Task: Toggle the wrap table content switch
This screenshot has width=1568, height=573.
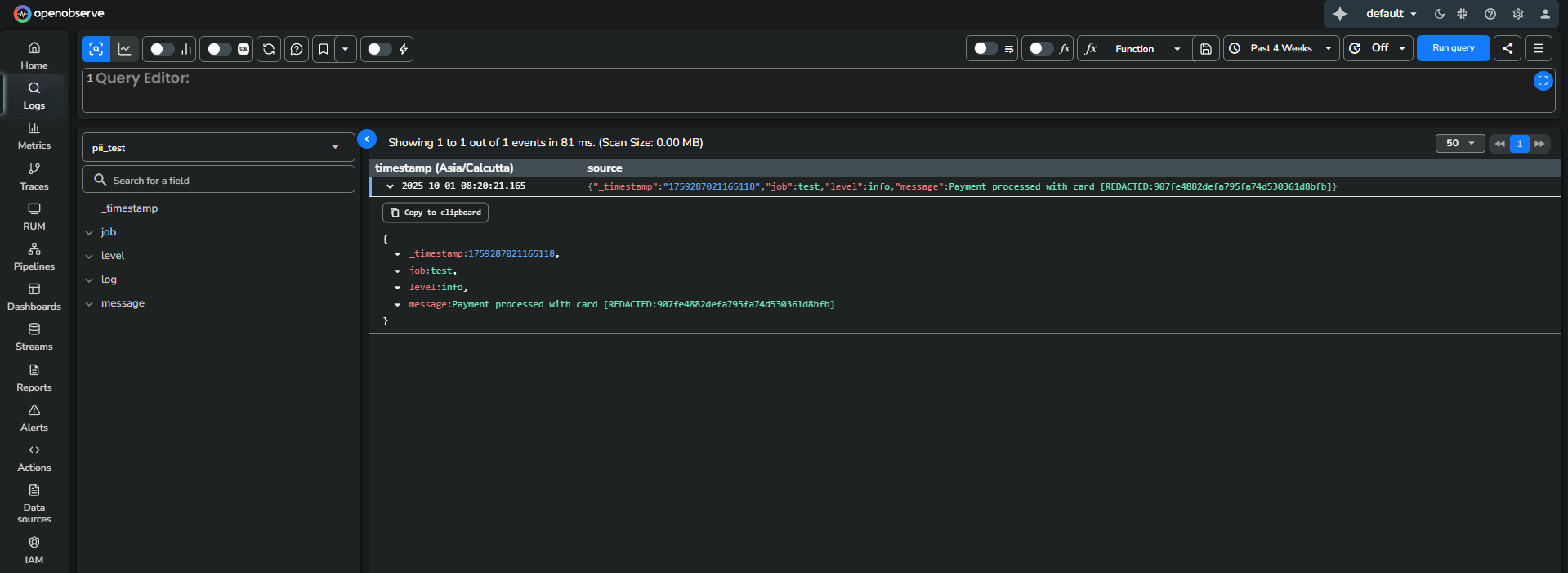Action: [985, 48]
